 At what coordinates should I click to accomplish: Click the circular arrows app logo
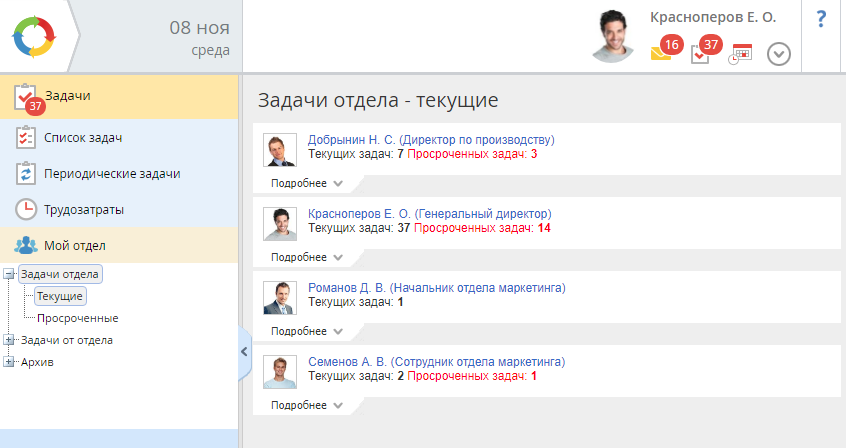(35, 37)
